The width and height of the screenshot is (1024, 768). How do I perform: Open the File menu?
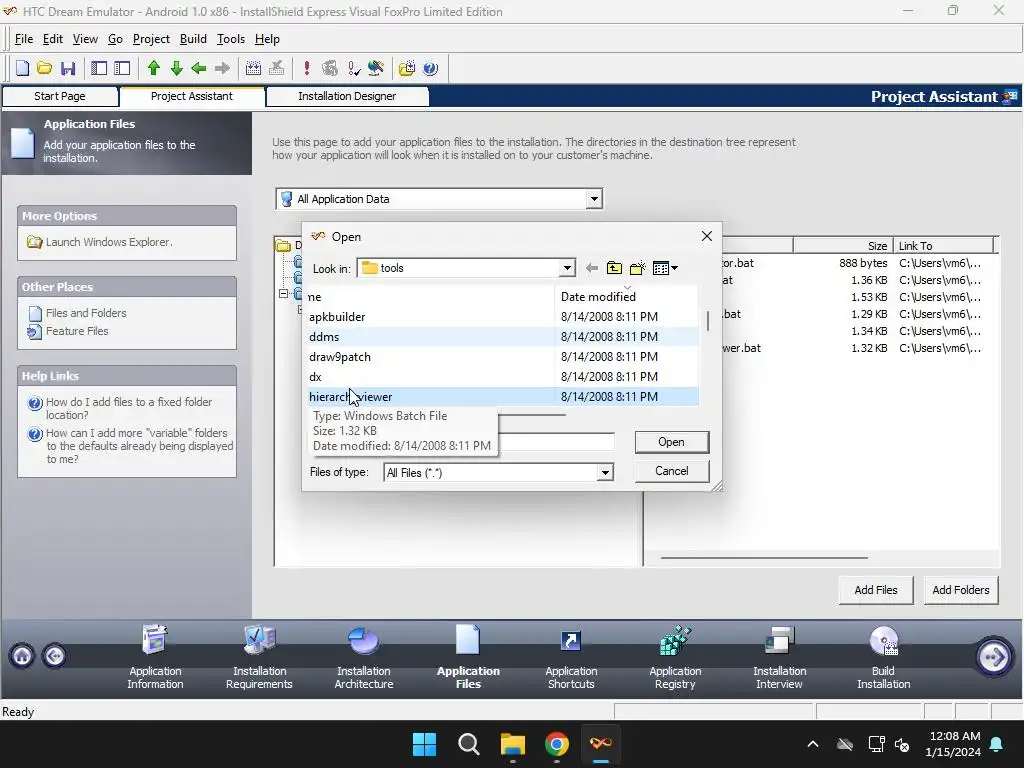coord(24,39)
